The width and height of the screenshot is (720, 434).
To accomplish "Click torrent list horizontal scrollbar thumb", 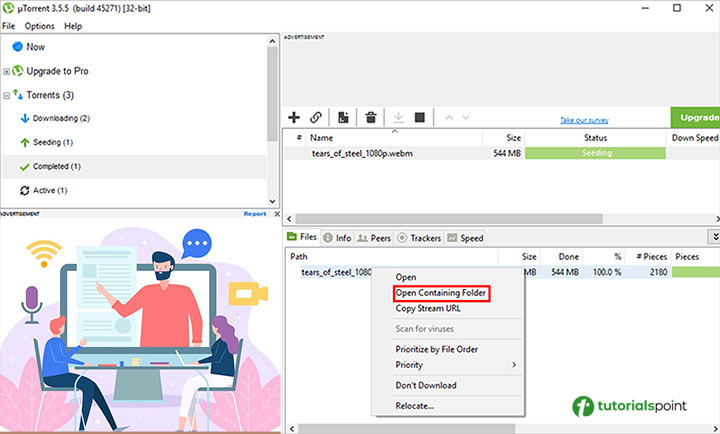I will (x=449, y=219).
